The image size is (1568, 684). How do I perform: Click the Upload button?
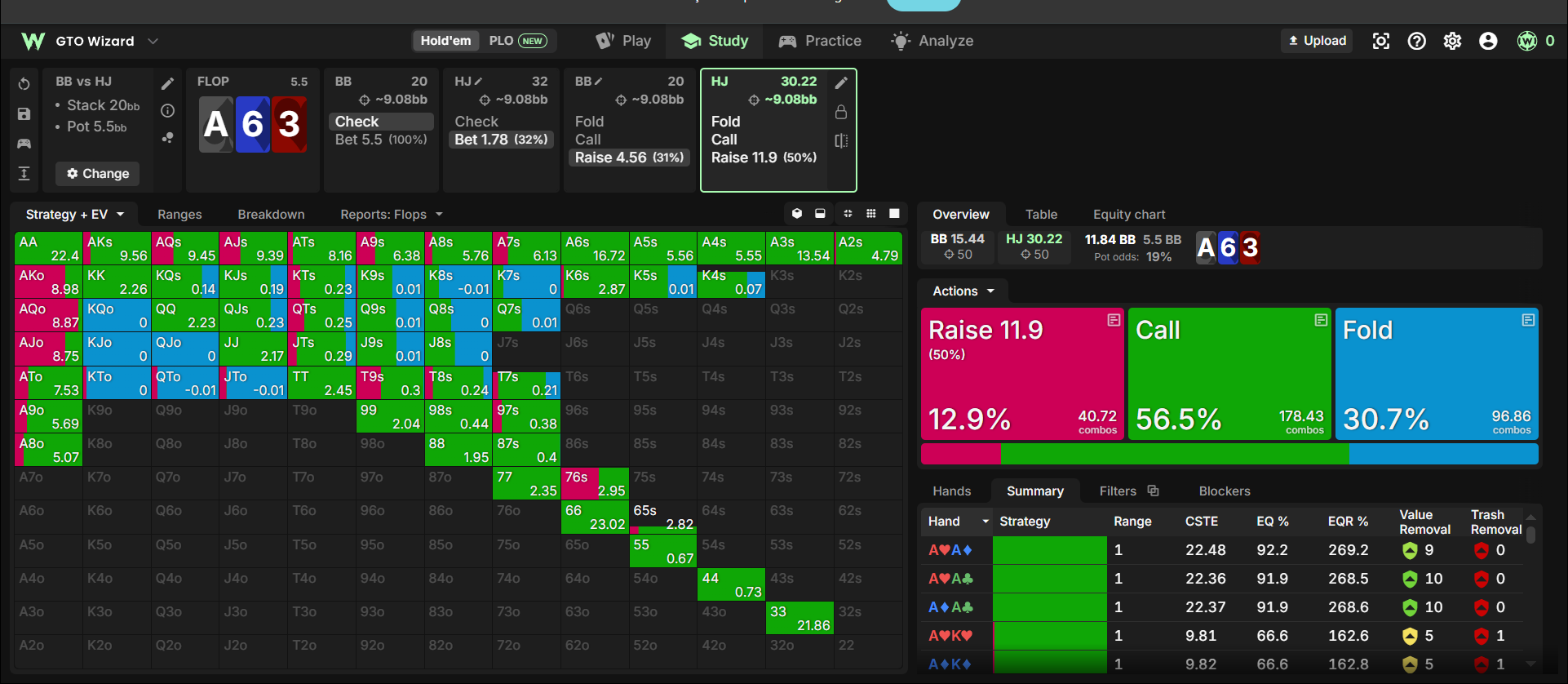coord(1317,41)
